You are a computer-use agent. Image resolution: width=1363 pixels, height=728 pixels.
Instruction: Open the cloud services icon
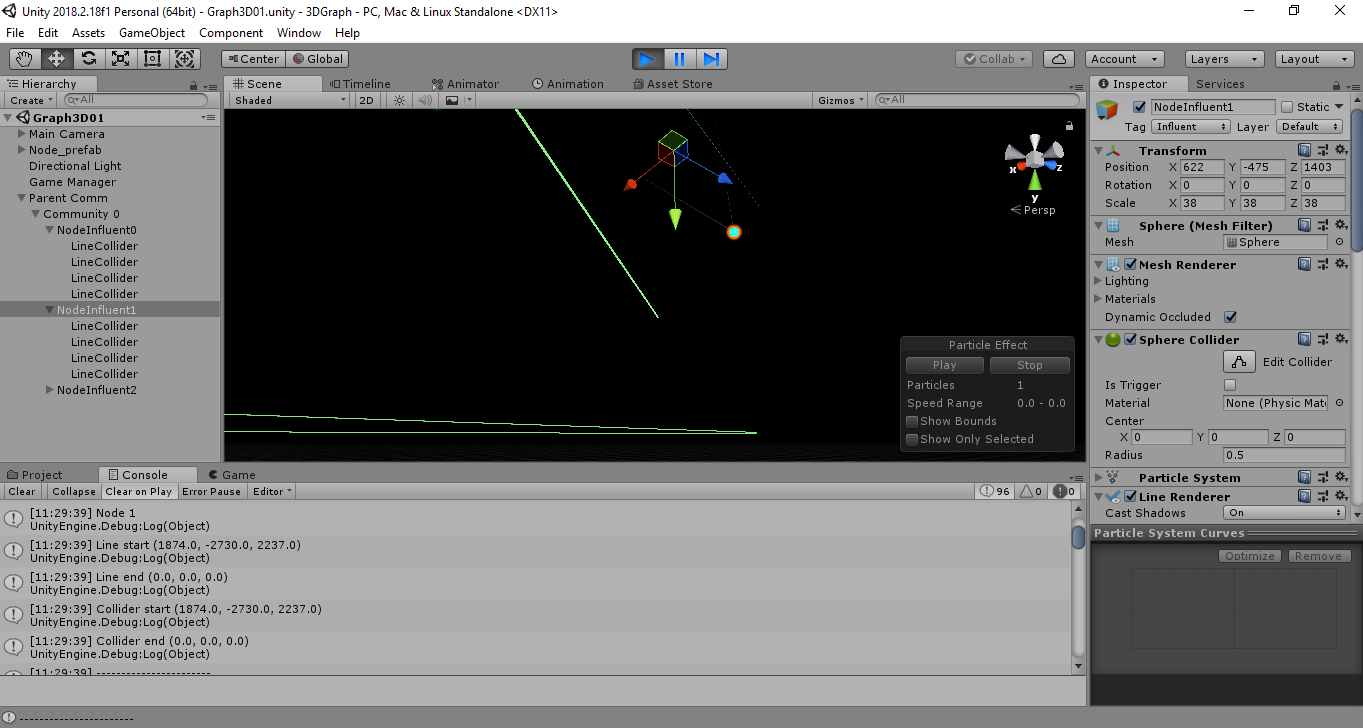[x=1060, y=59]
